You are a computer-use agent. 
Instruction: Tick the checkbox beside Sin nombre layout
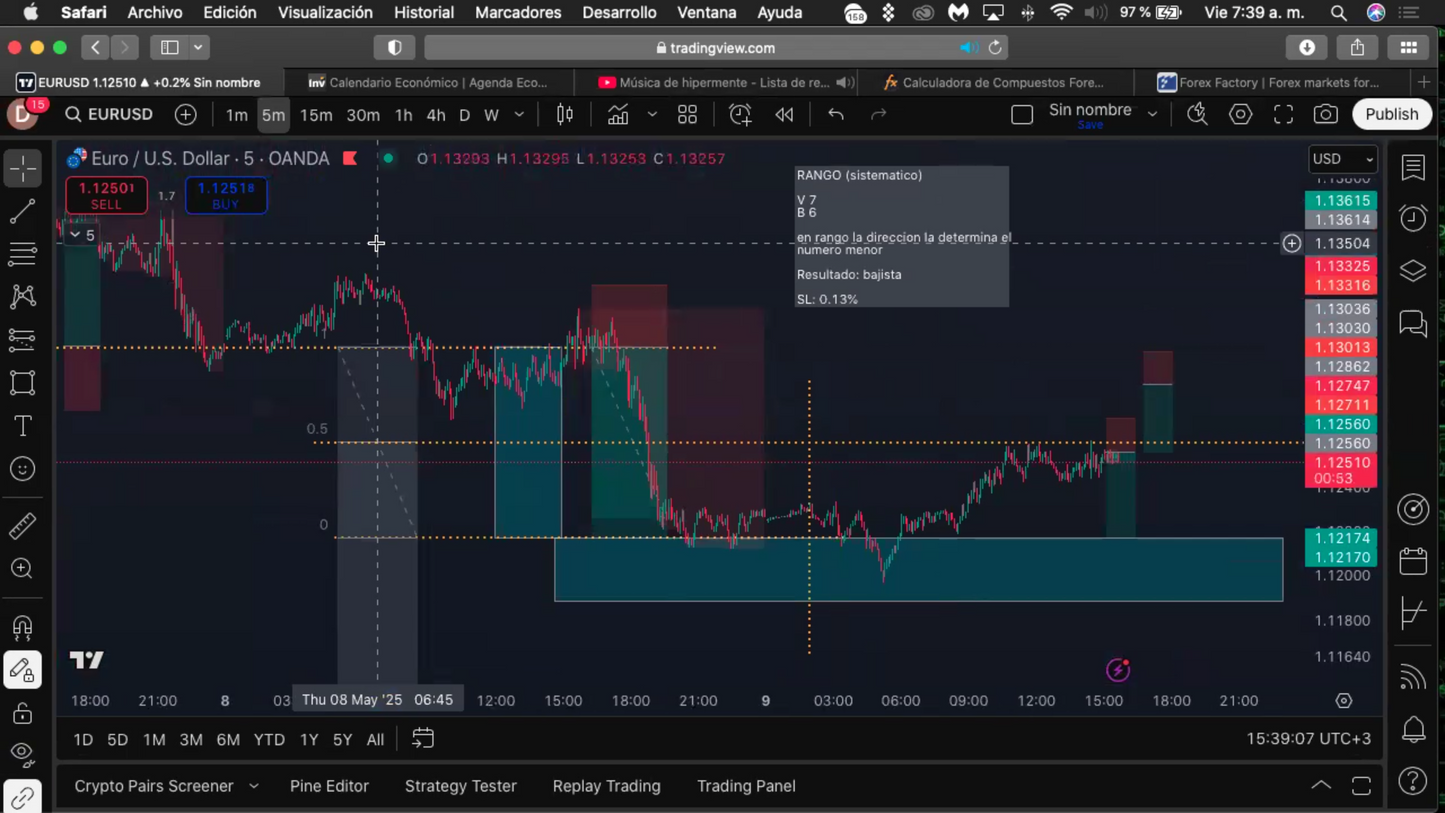click(x=1022, y=114)
